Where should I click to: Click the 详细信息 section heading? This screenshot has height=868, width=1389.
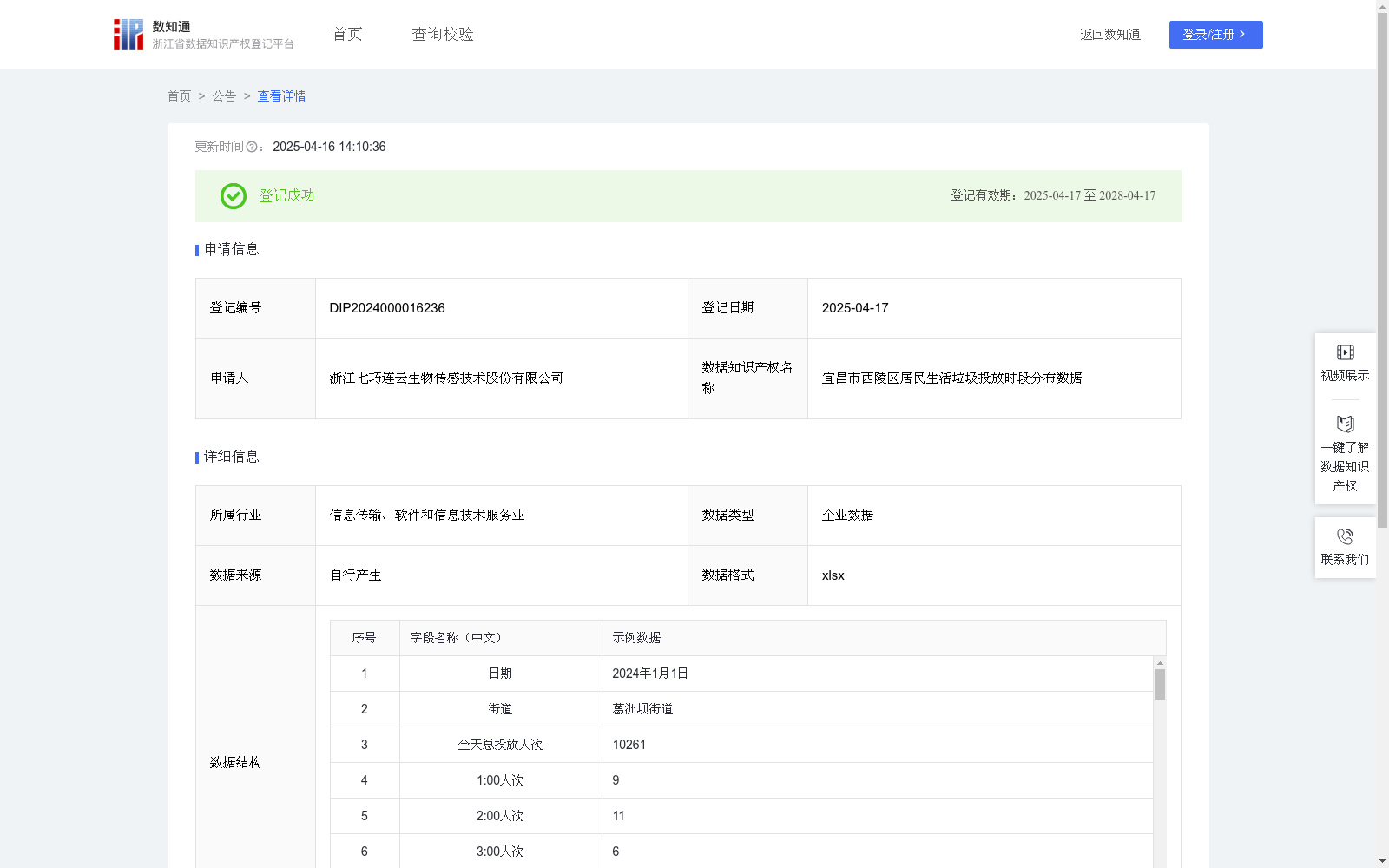232,457
